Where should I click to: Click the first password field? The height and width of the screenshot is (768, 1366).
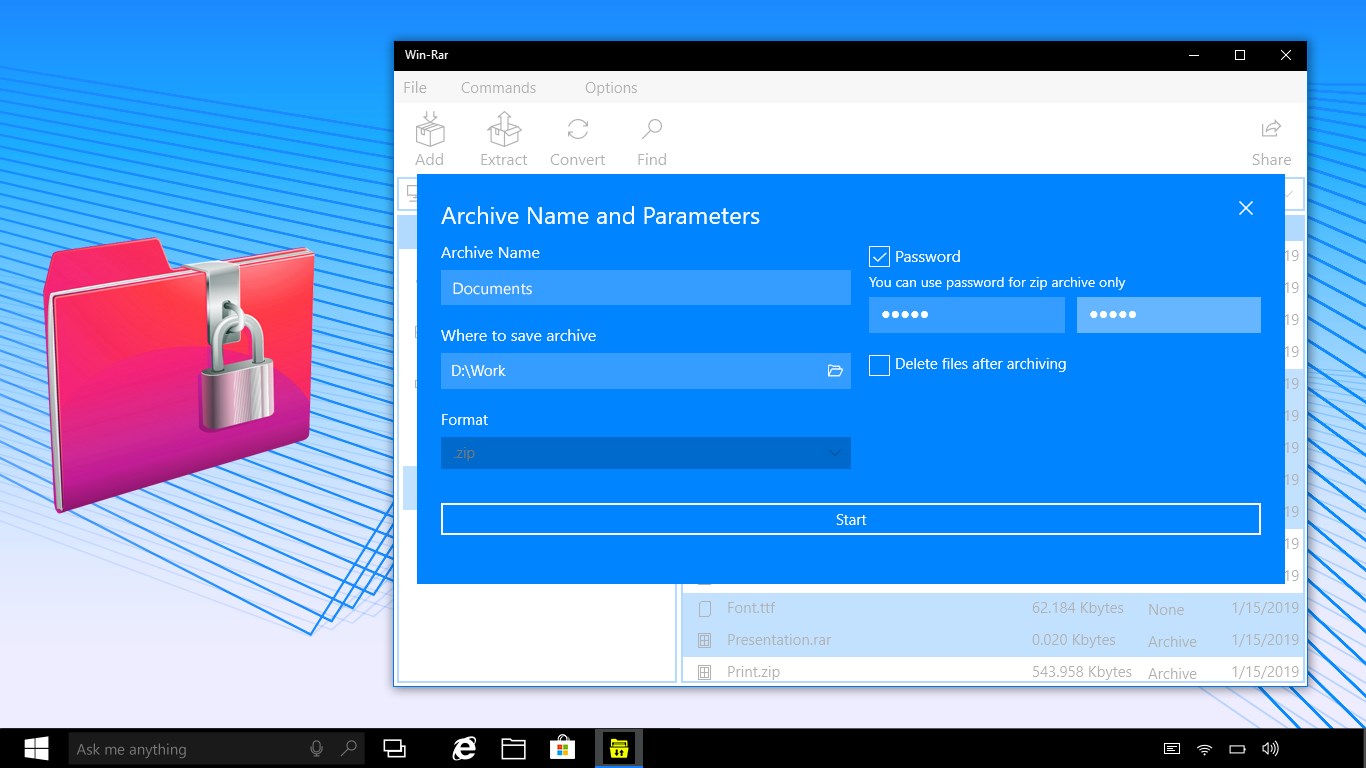pyautogui.click(x=967, y=315)
